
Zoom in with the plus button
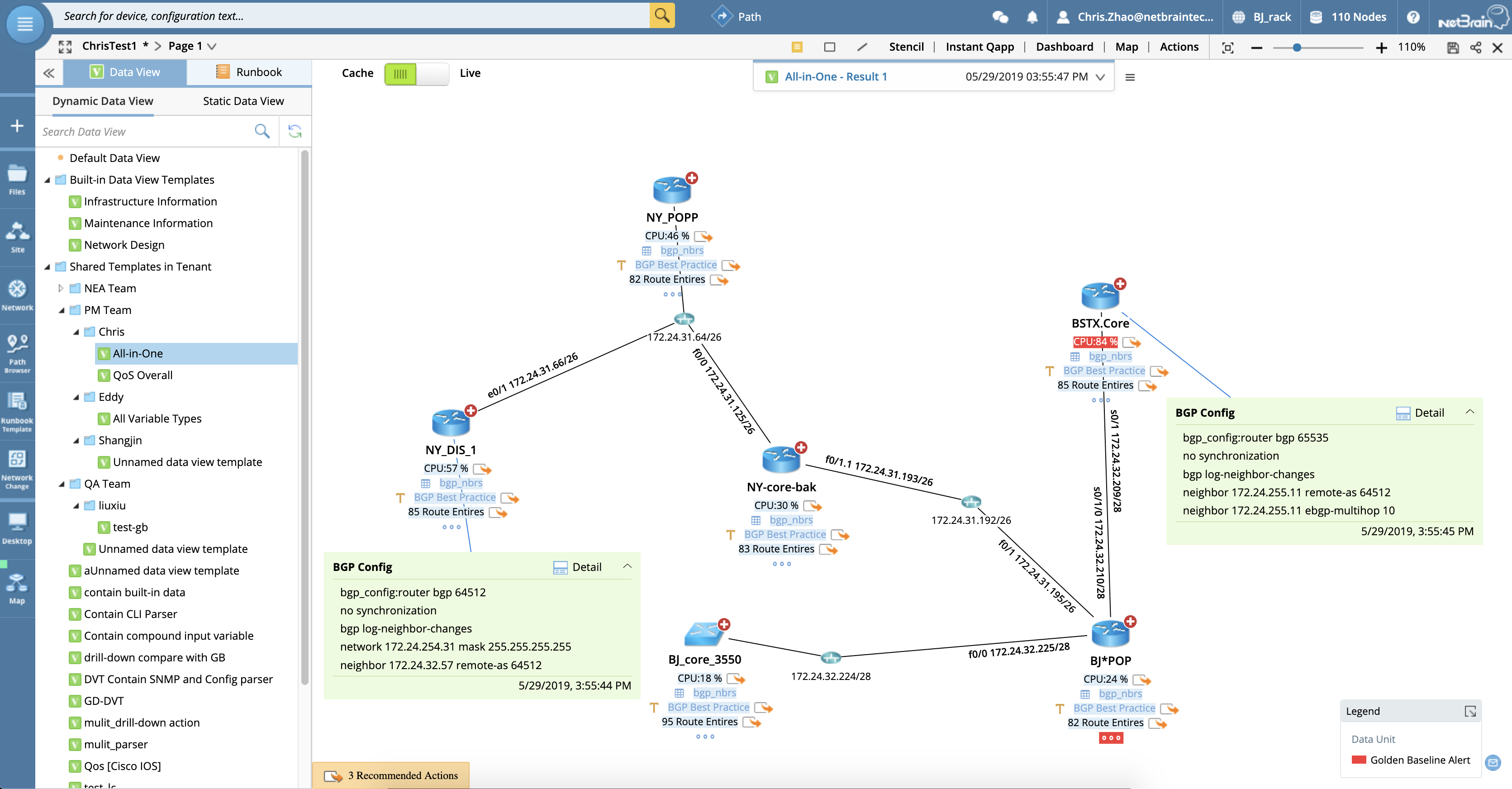[1381, 48]
